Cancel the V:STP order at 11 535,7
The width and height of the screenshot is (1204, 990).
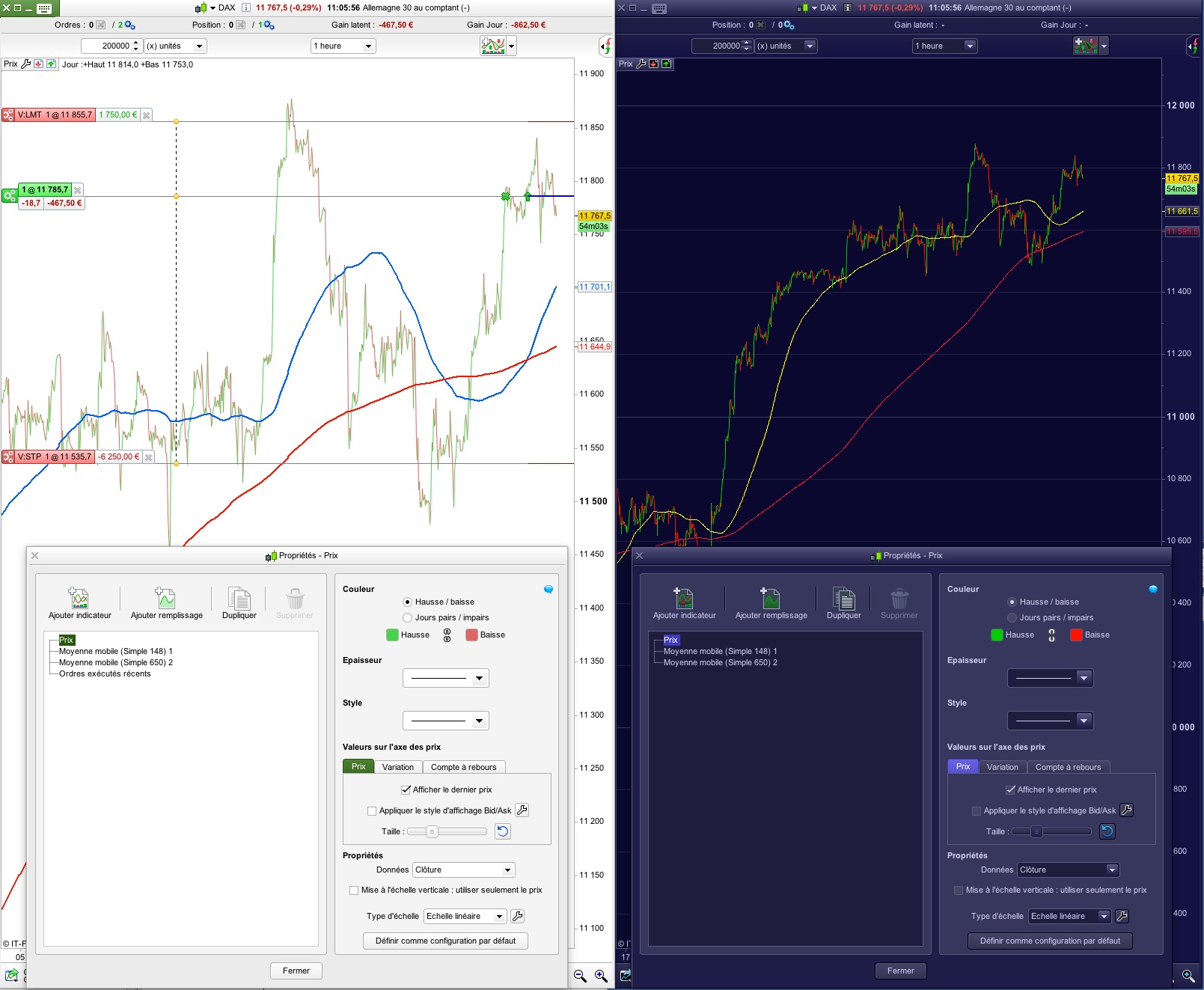pos(148,457)
